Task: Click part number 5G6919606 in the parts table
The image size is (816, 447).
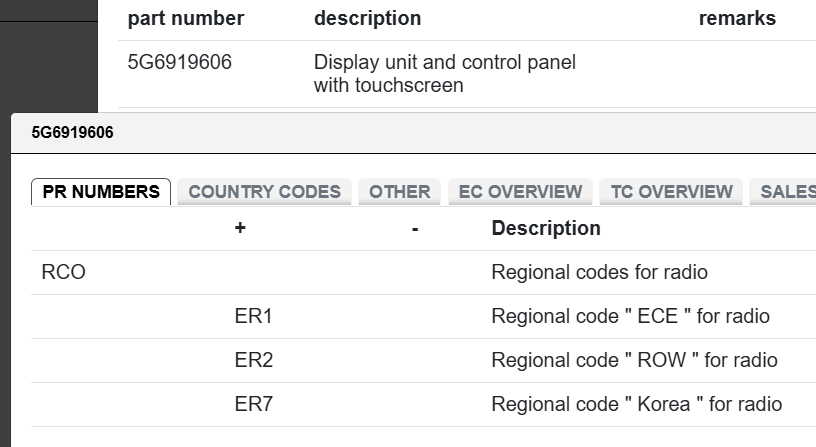Action: pyautogui.click(x=180, y=62)
